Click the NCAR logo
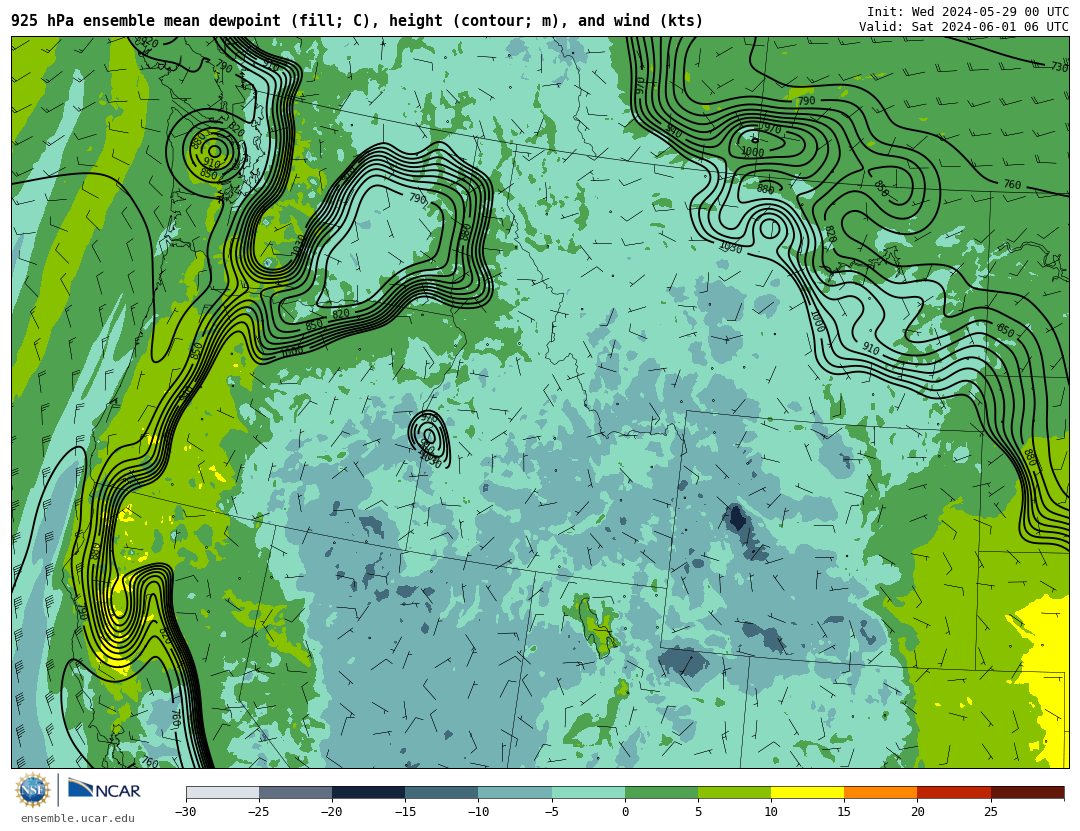Image resolution: width=1080 pixels, height=831 pixels. click(105, 789)
